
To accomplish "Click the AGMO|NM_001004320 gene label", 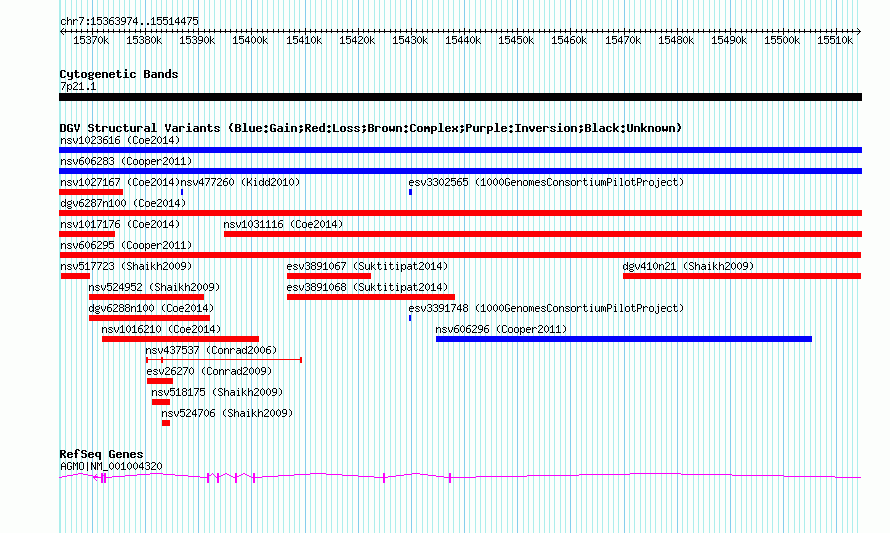I will [x=111, y=466].
